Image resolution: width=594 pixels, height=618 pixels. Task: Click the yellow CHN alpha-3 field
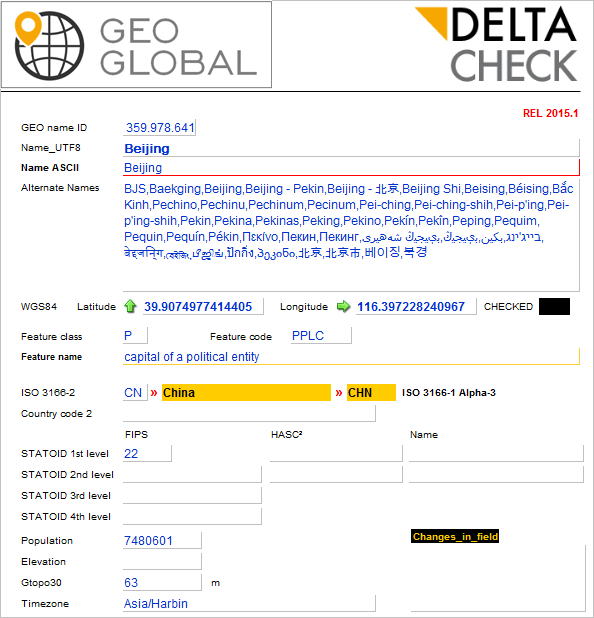[x=371, y=393]
